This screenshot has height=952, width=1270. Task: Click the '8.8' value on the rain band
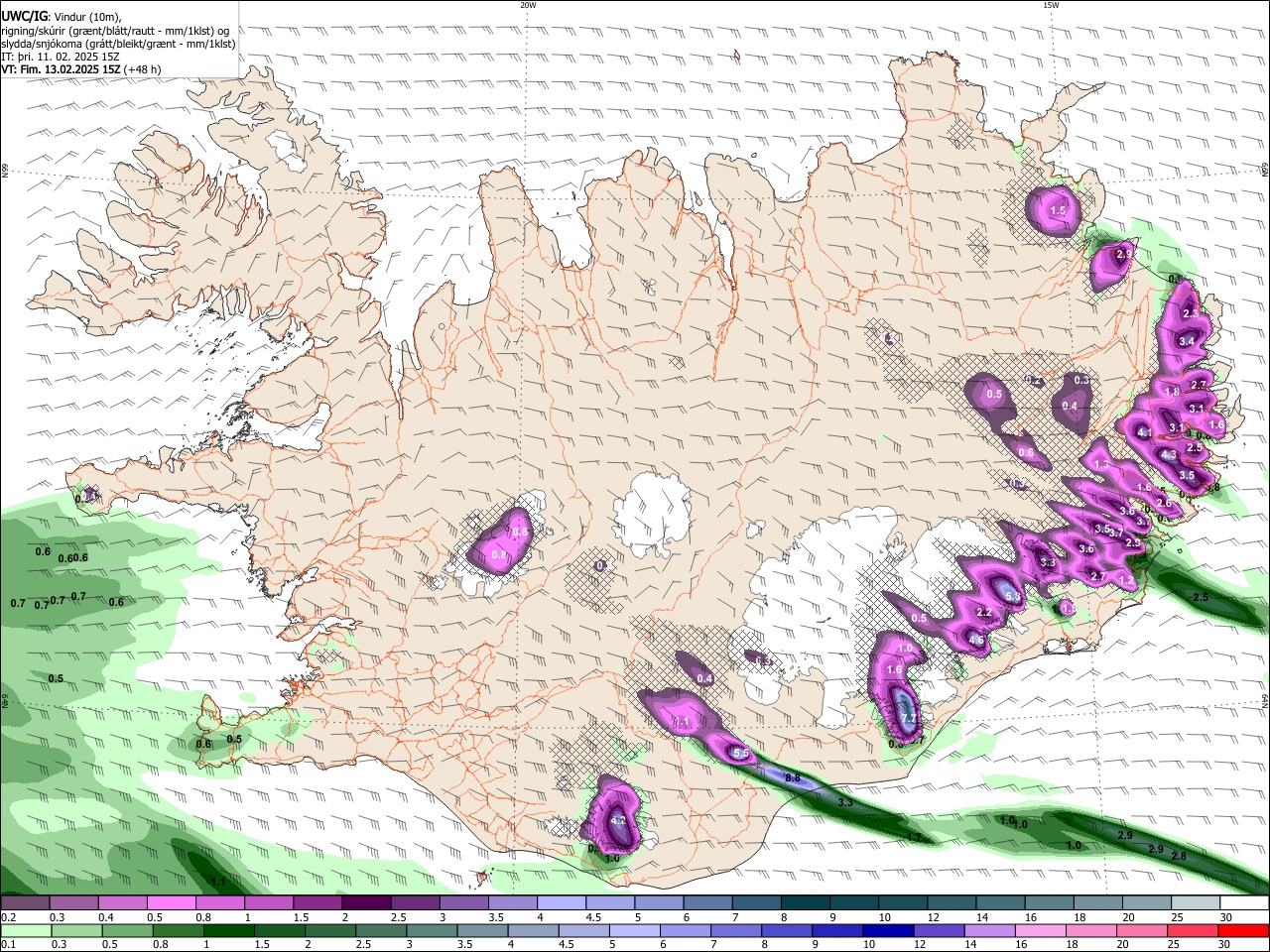coord(793,778)
